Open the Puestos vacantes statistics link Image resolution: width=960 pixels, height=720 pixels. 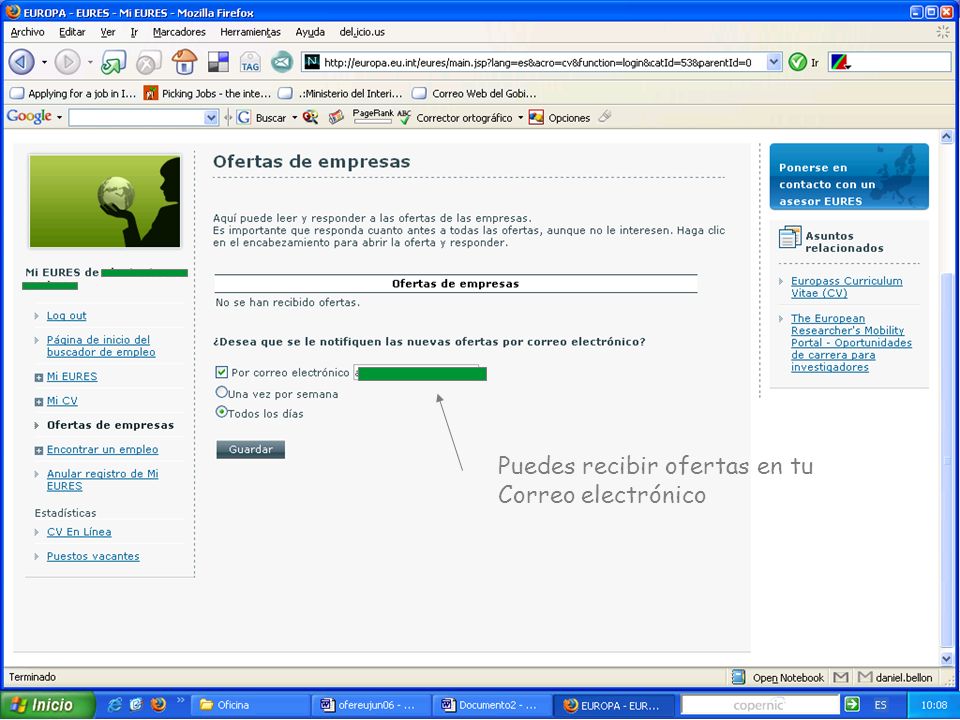[x=93, y=556]
